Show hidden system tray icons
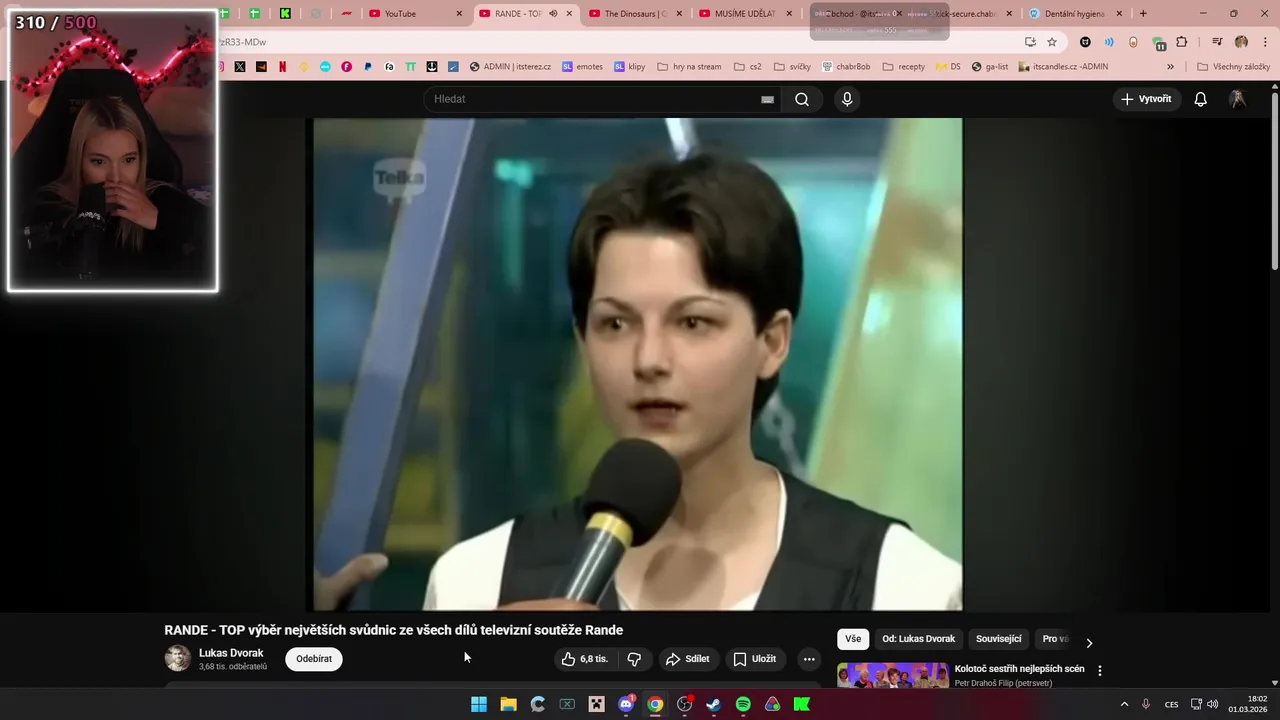1280x720 pixels. click(1124, 704)
